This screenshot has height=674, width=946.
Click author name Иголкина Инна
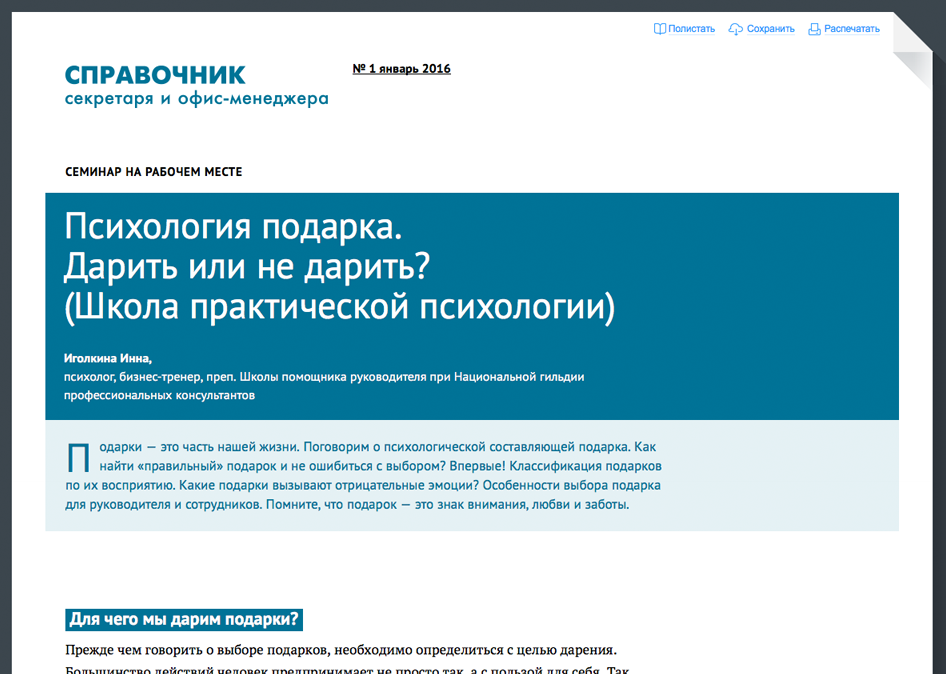coord(107,357)
